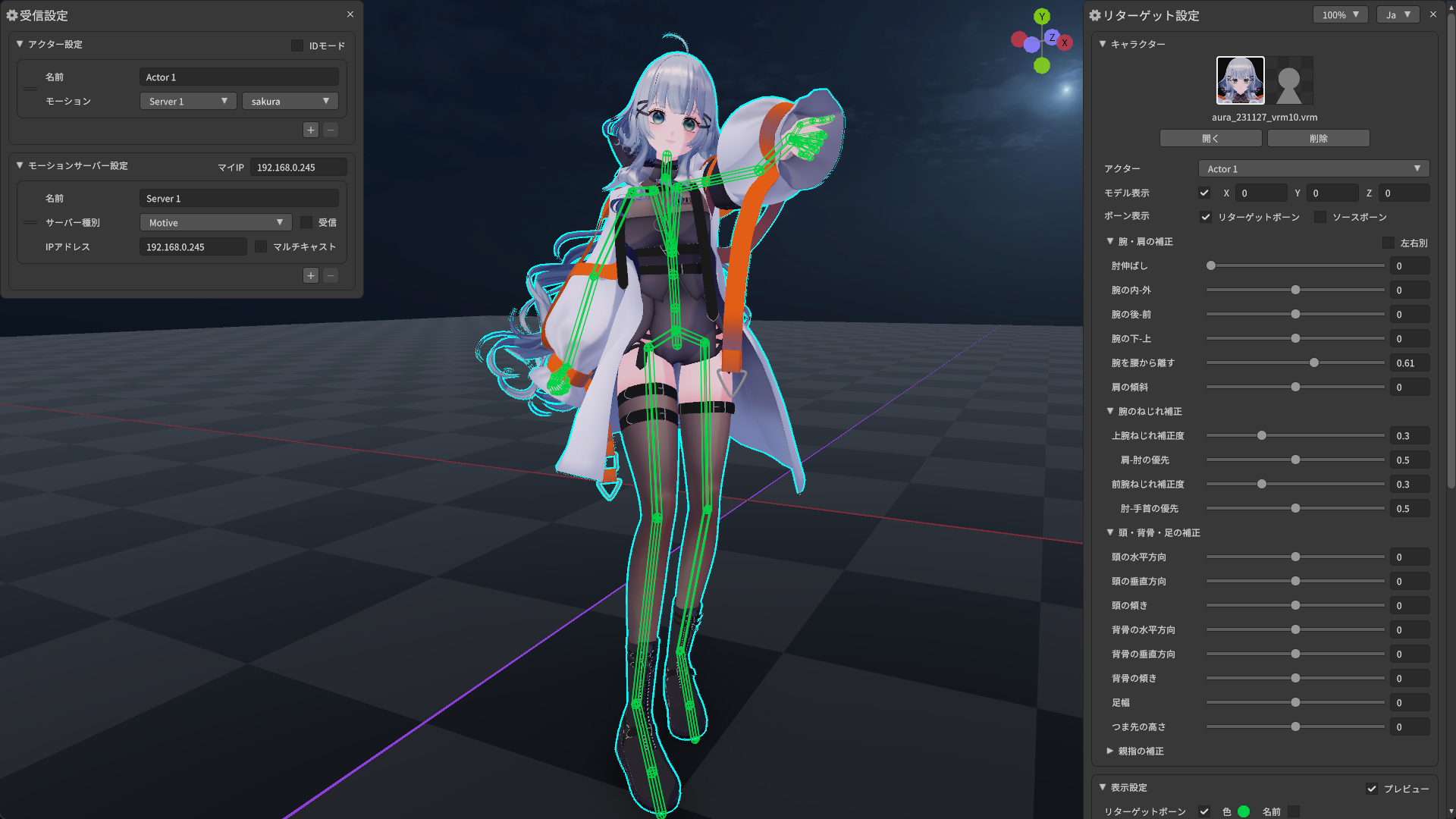The width and height of the screenshot is (1456, 819).
Task: Enable the IDモード checkbox
Action: pos(297,45)
